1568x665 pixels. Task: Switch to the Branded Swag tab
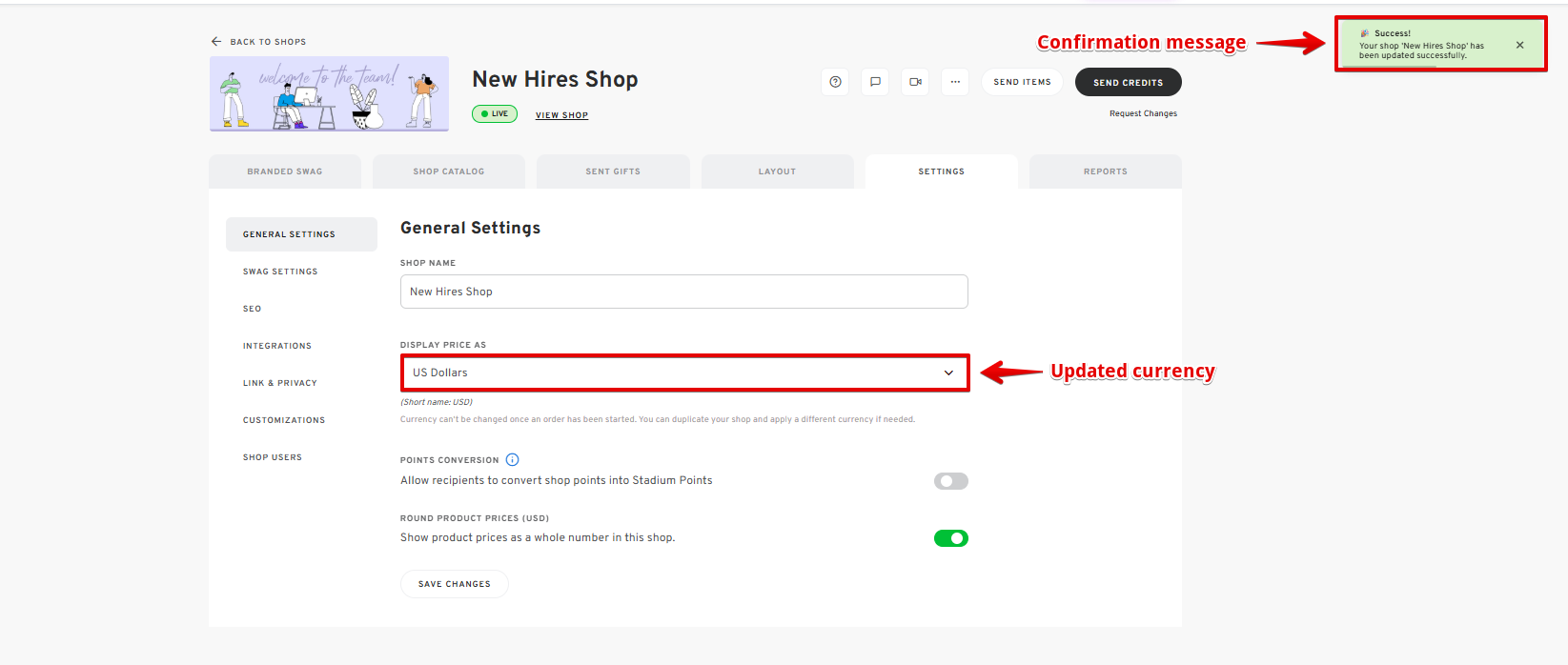(x=285, y=171)
